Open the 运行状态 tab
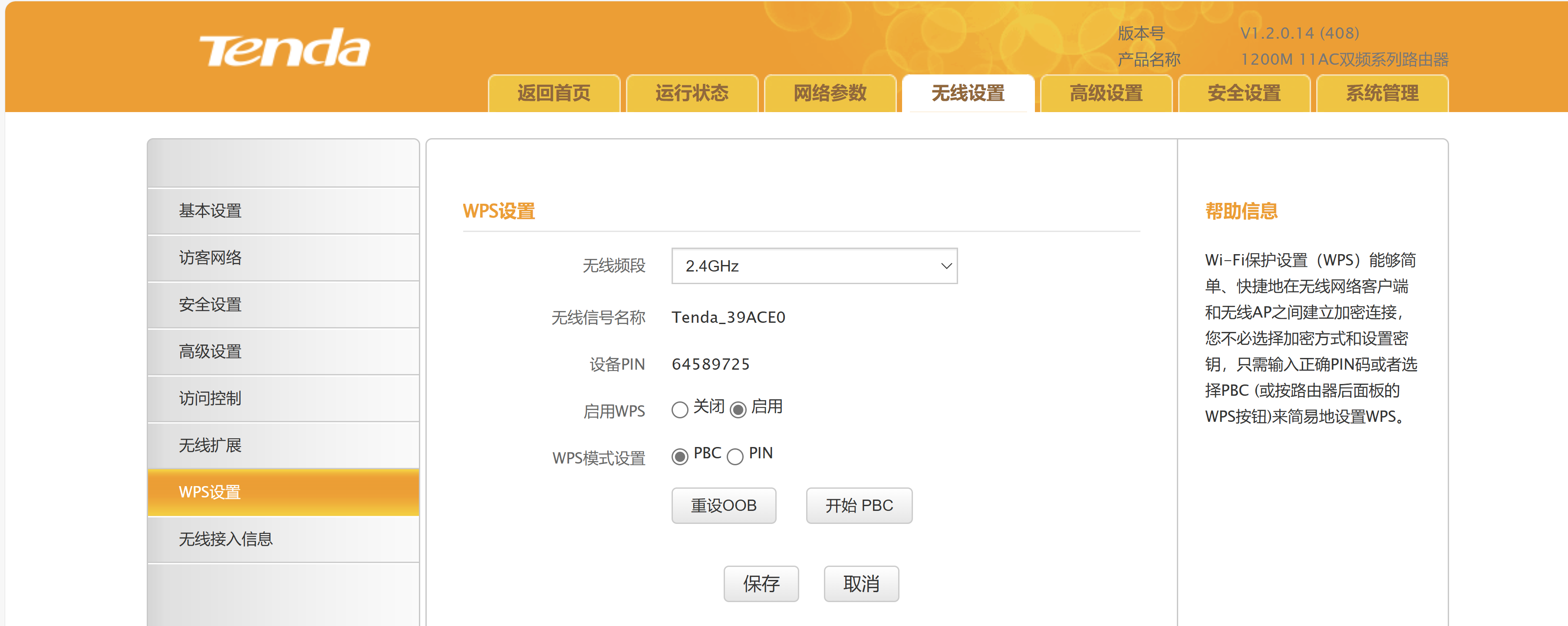This screenshot has width=1568, height=626. click(692, 93)
